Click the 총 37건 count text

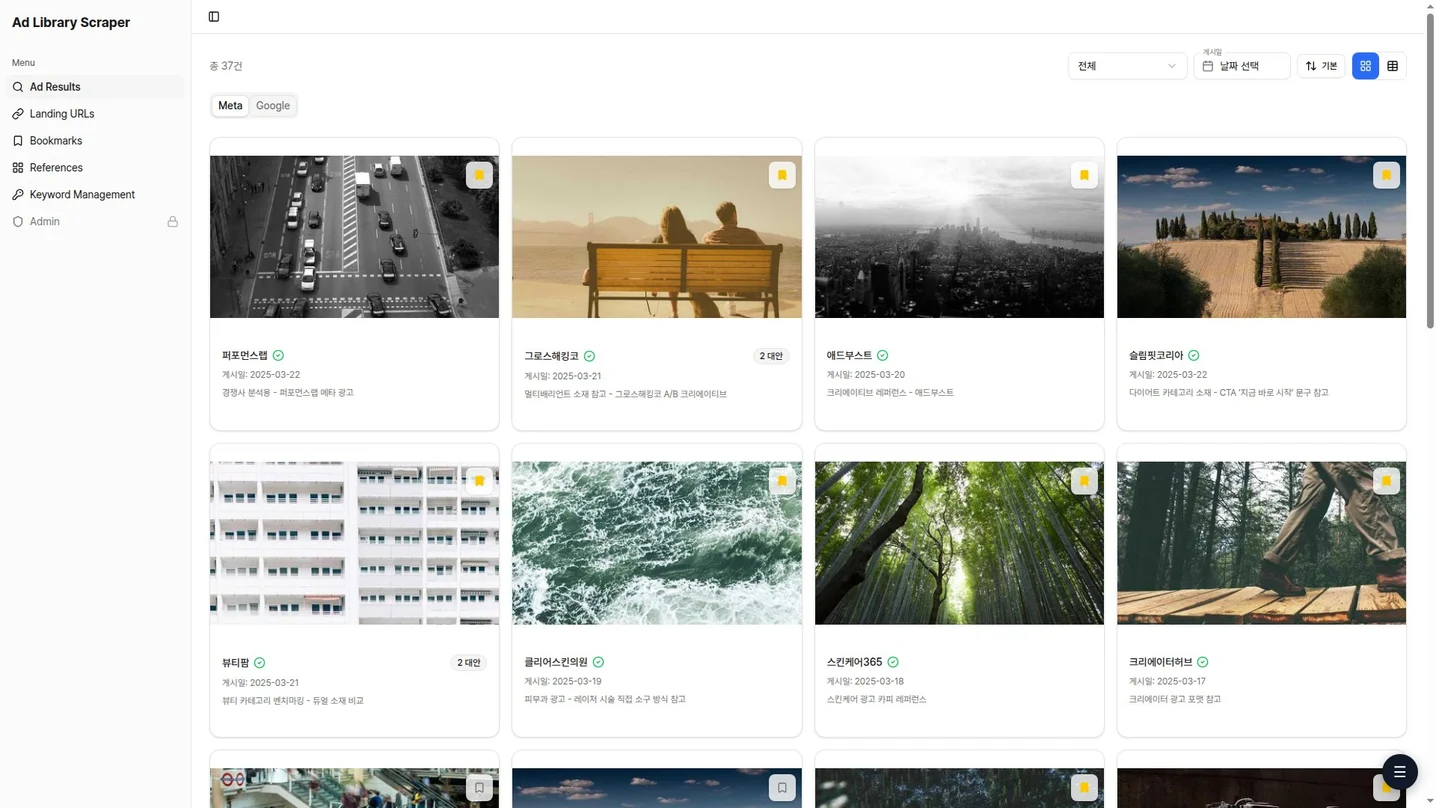coord(226,66)
